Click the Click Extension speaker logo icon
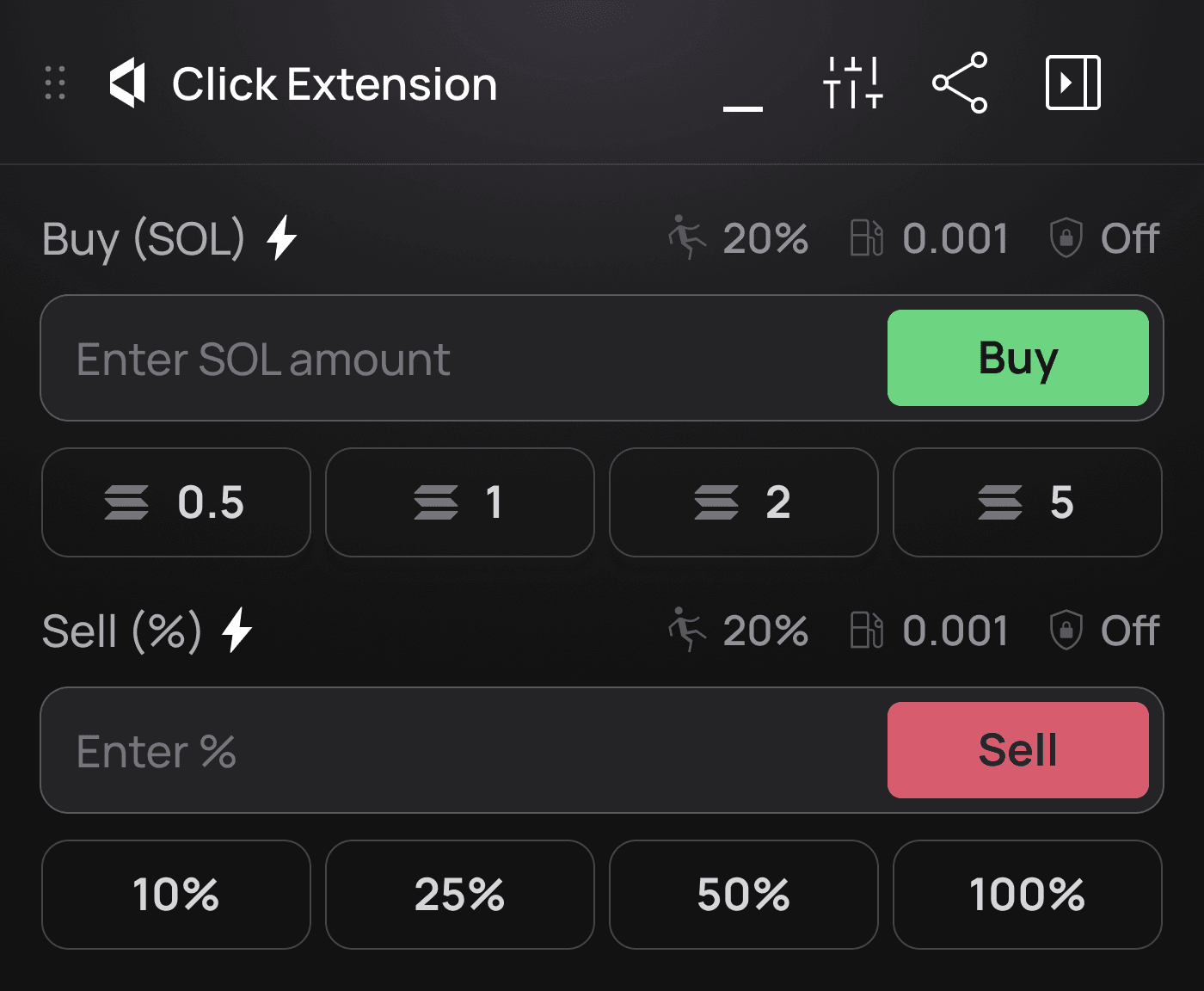 [126, 83]
